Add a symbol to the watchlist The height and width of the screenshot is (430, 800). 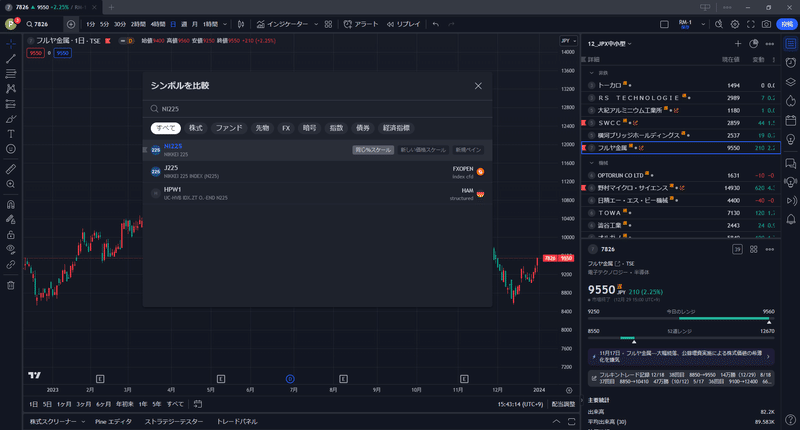(738, 44)
